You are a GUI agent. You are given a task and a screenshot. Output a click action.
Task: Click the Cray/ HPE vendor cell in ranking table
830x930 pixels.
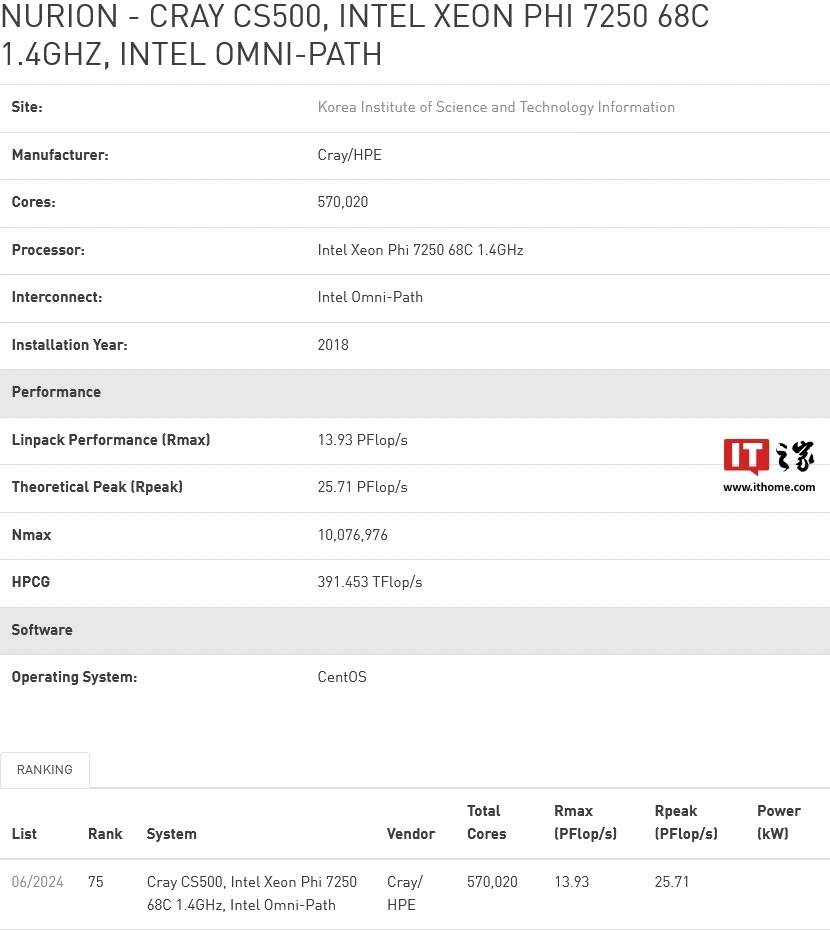(405, 893)
